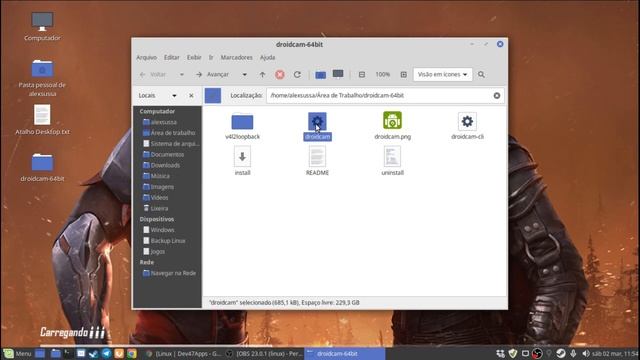Toggle the location bar path mode button
Viewport: 640px width, 360px height.
click(x=213, y=96)
